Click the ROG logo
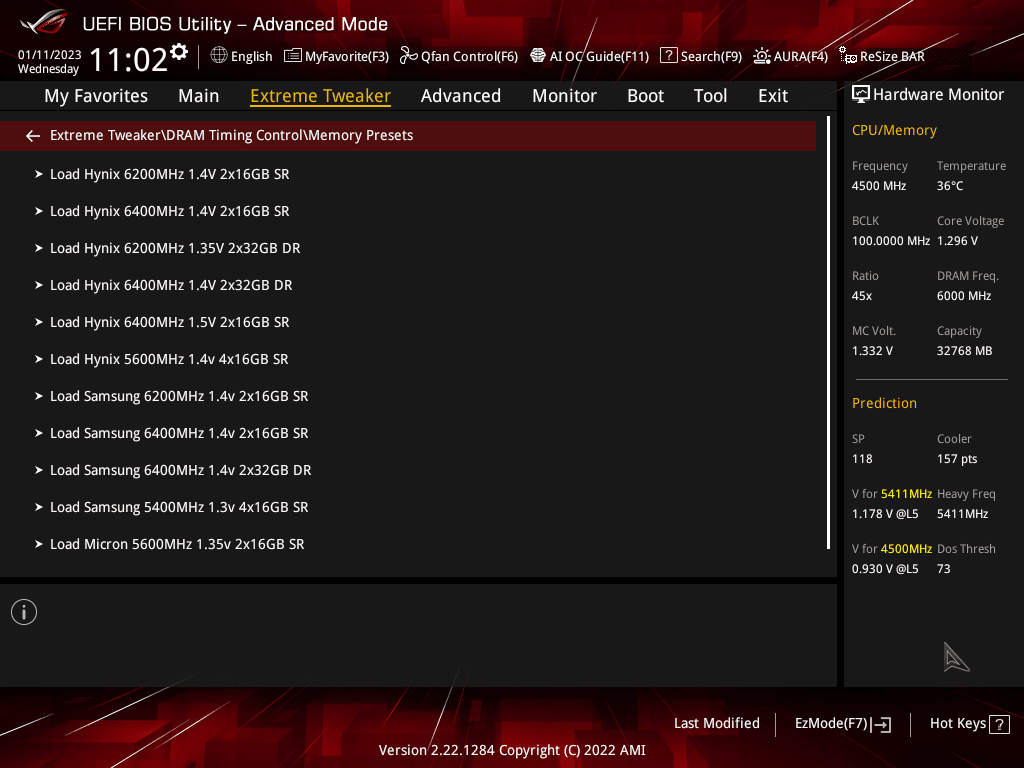The width and height of the screenshot is (1024, 768). pos(43,23)
